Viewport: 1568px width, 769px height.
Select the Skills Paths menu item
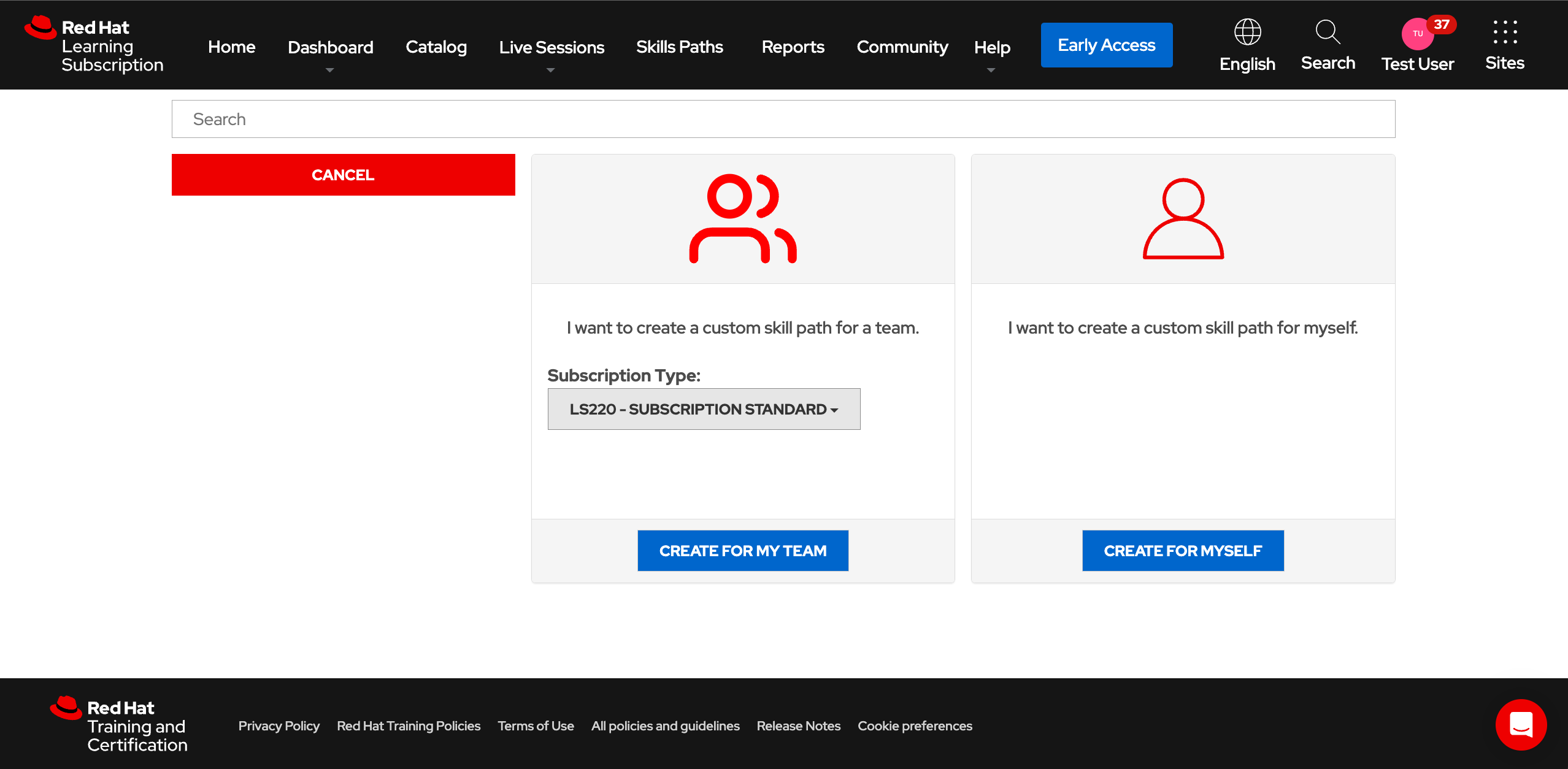tap(679, 46)
